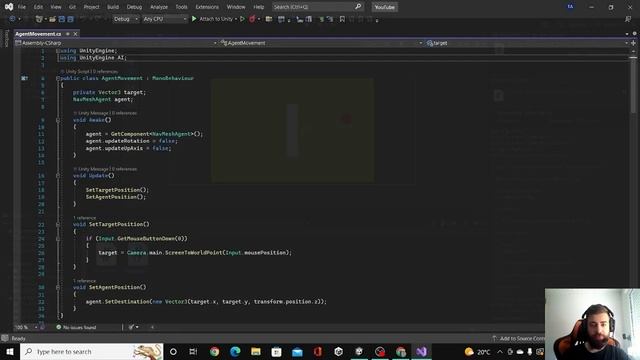Image resolution: width=640 pixels, height=360 pixels.
Task: Open Microsoft Store from the taskbar
Action: coord(276,351)
